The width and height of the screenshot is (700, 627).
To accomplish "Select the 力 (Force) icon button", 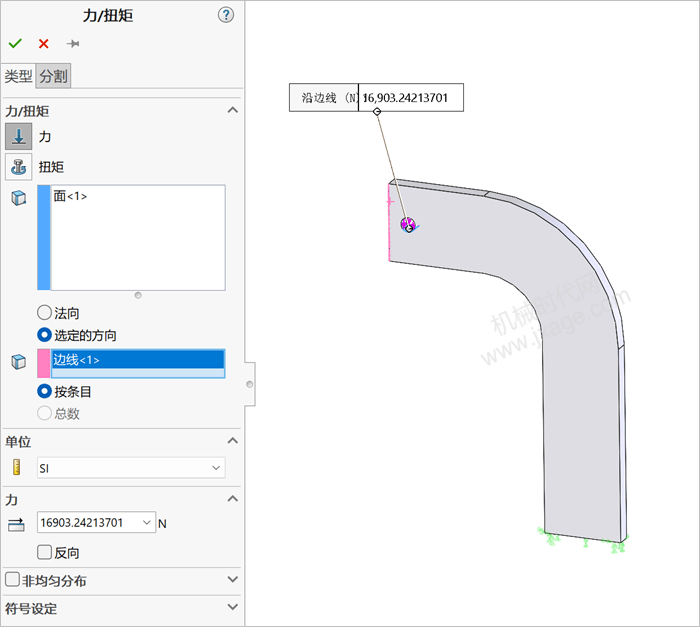I will 19,136.
